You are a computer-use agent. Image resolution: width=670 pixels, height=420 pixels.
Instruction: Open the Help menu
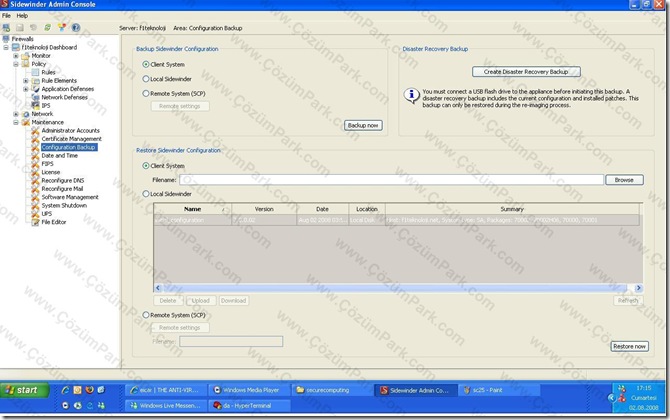(x=22, y=16)
